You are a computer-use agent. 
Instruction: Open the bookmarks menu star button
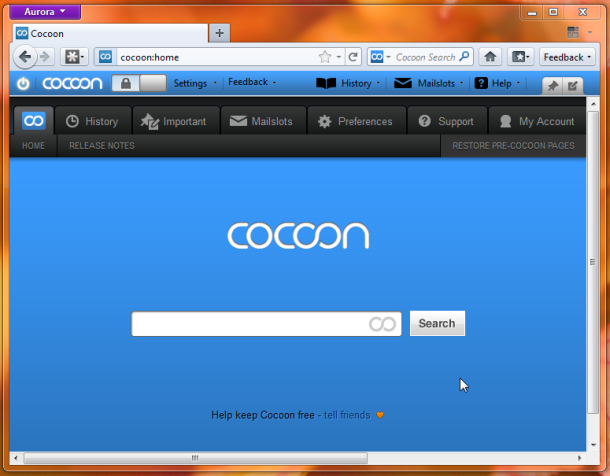521,57
